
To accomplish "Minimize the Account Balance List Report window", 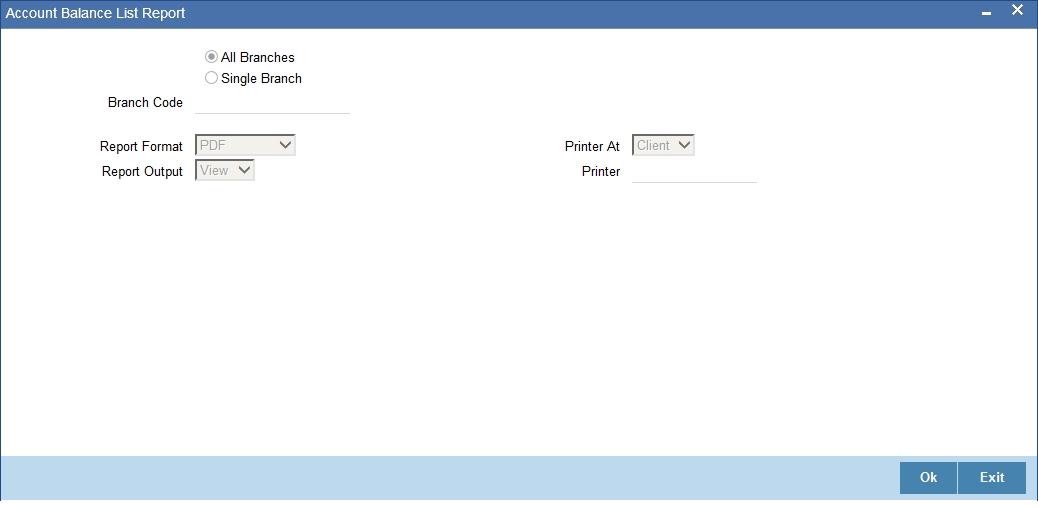I will tap(986, 14).
